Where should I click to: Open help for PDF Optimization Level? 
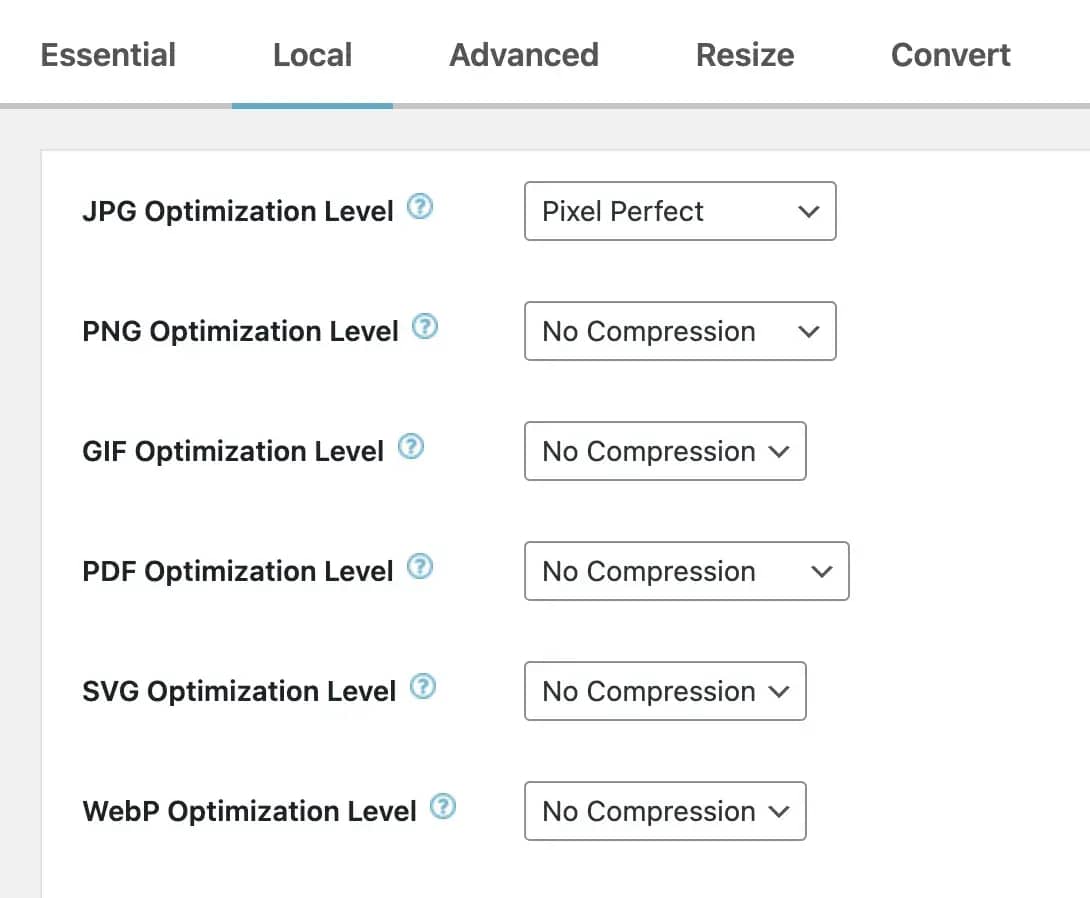420,566
